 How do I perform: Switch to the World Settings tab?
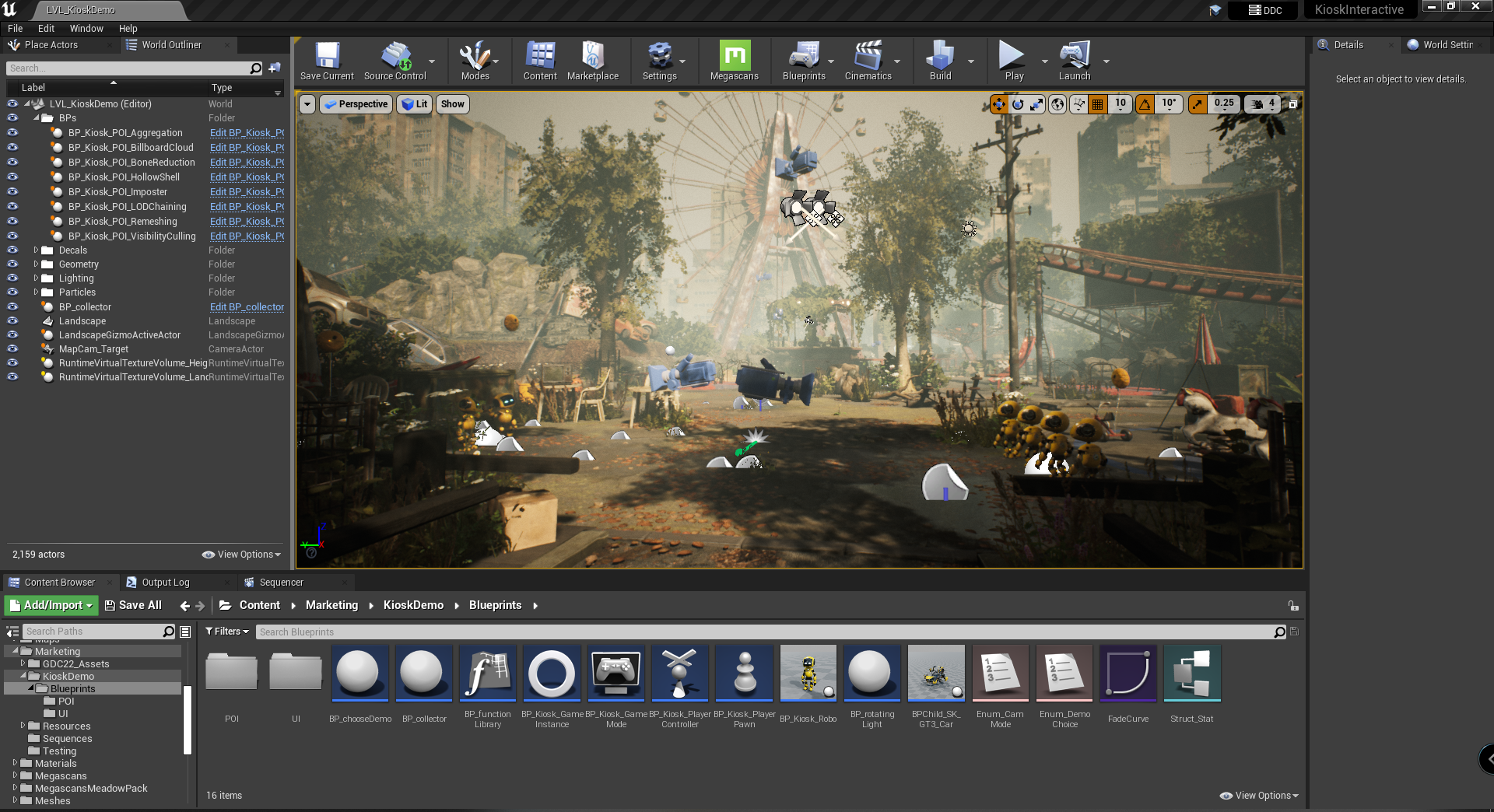point(1446,45)
